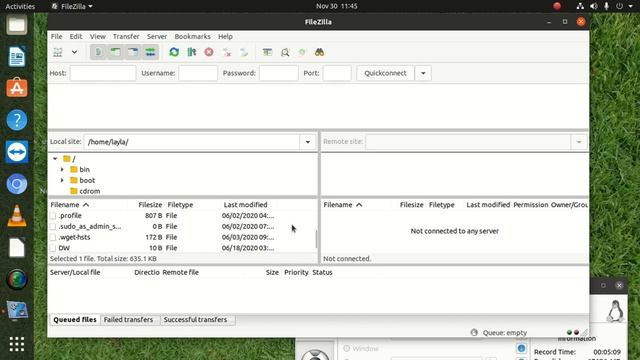Viewport: 640px width, 360px height.
Task: Refresh the file and folder lists
Action: click(x=174, y=52)
